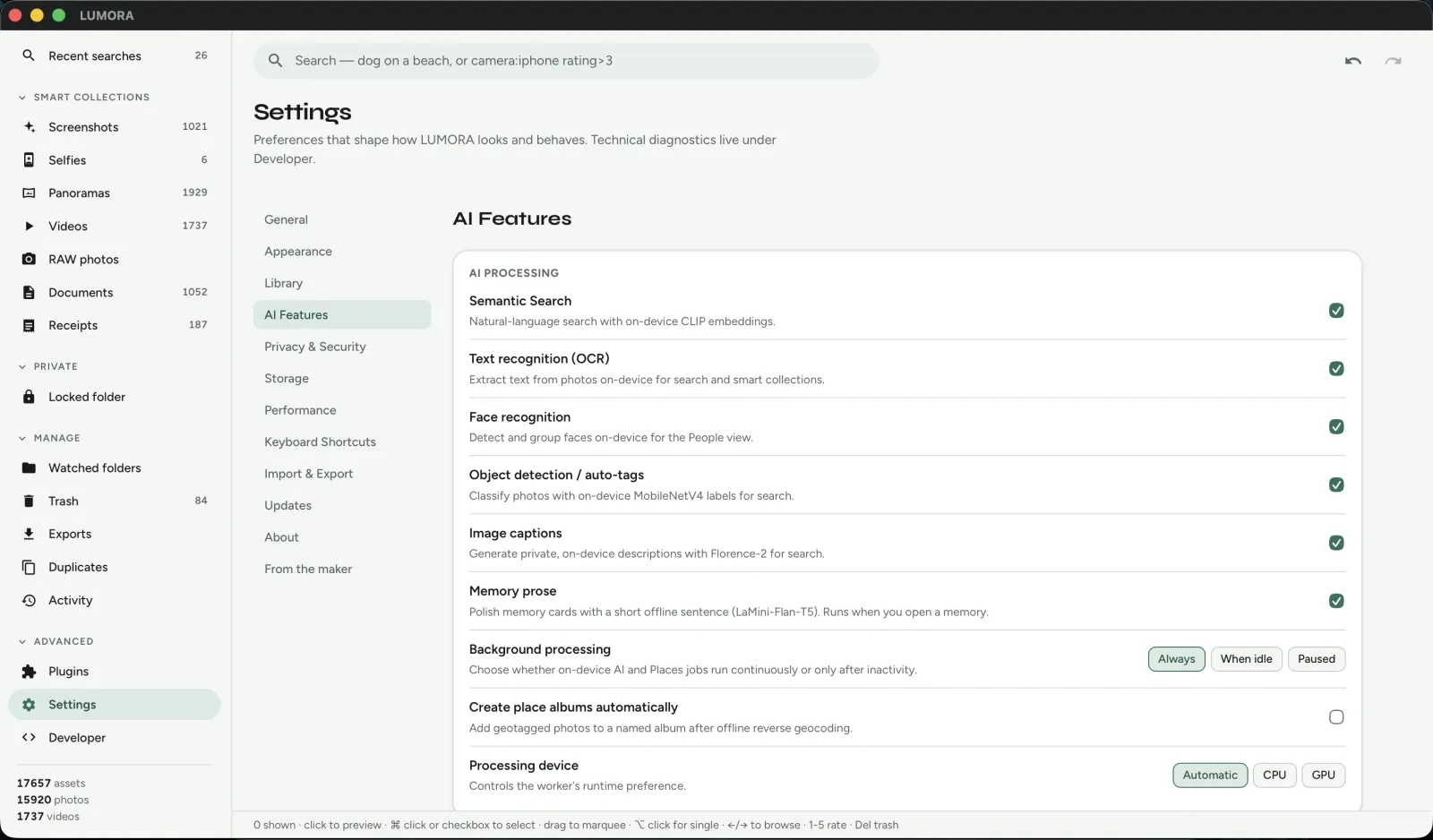Collapse the Smart Collections section
The height and width of the screenshot is (840, 1433).
tap(22, 98)
